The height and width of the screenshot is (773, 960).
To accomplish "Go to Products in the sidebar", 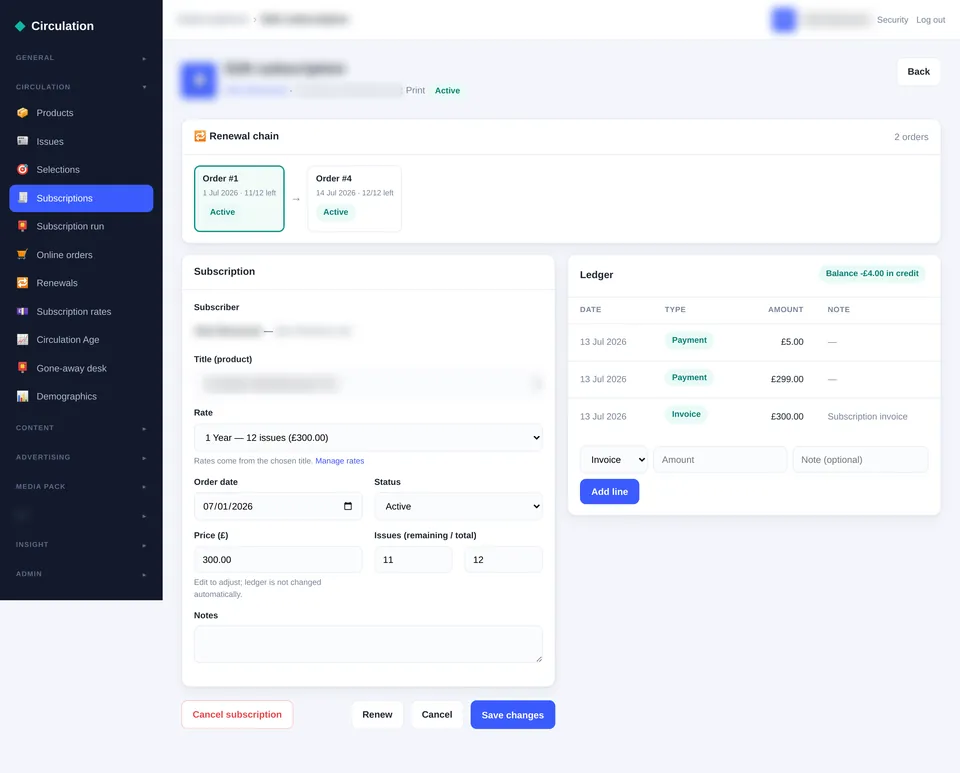I will coord(81,113).
